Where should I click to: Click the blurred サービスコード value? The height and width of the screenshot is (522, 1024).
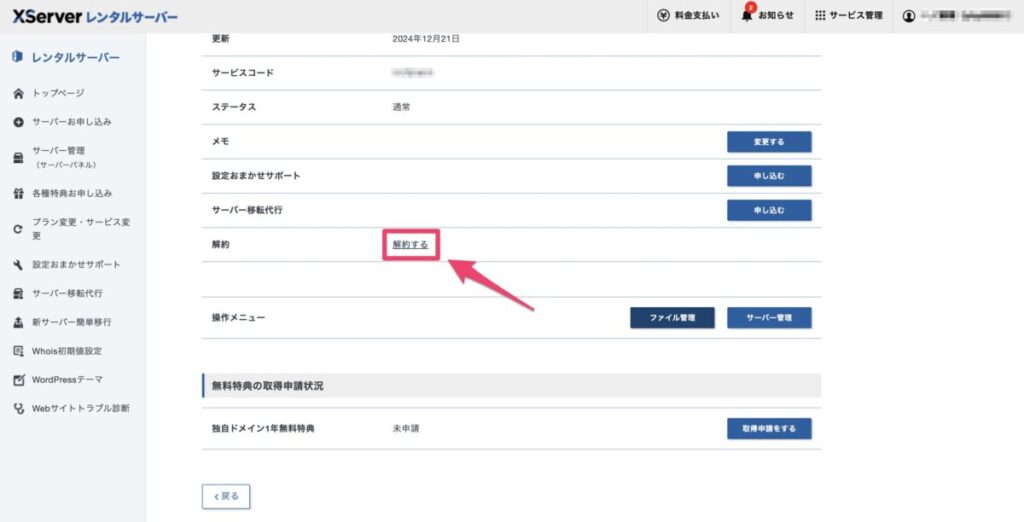click(413, 73)
